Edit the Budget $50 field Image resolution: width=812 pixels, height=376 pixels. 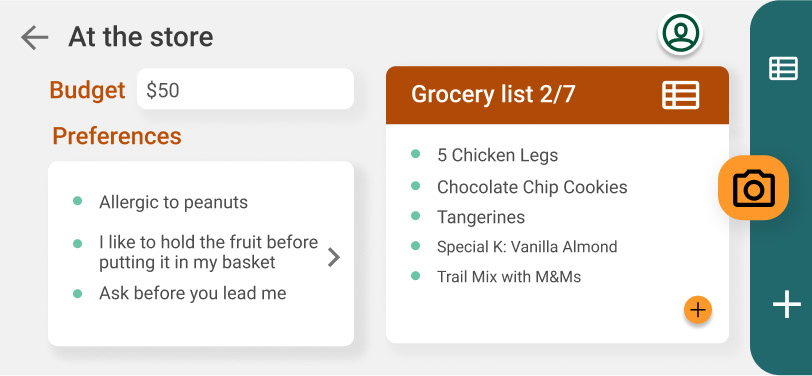pyautogui.click(x=245, y=89)
